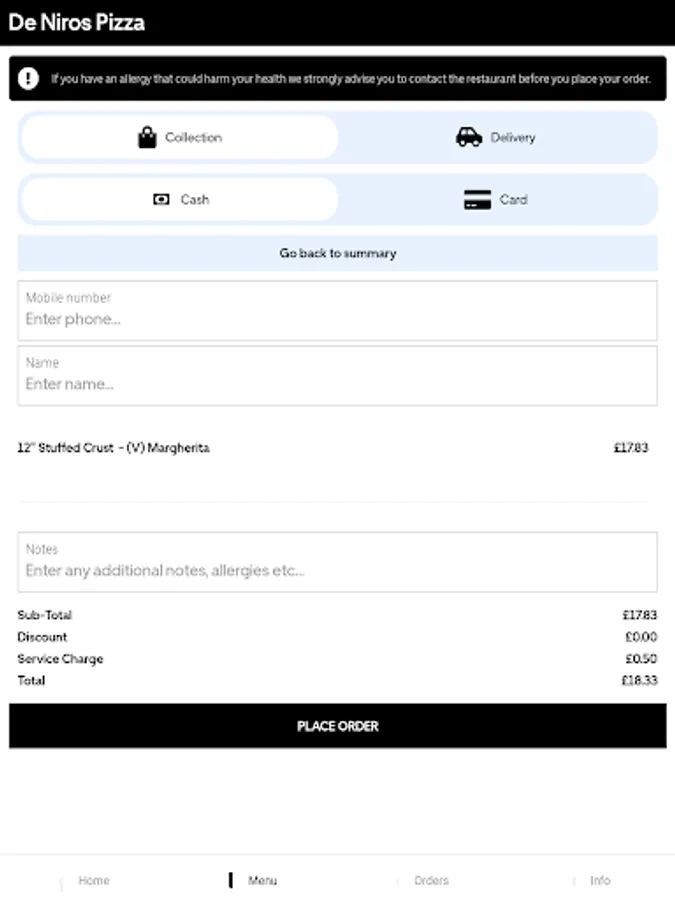Go back to summary
This screenshot has height=900, width=675.
[338, 253]
